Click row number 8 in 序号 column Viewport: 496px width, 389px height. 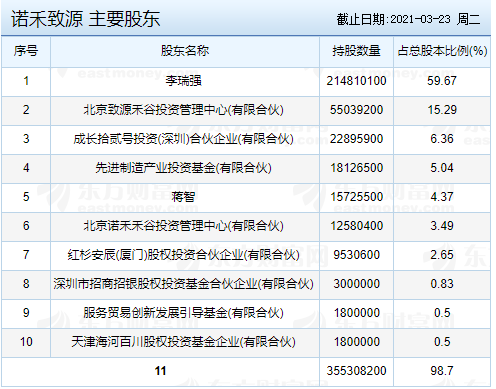point(26,284)
